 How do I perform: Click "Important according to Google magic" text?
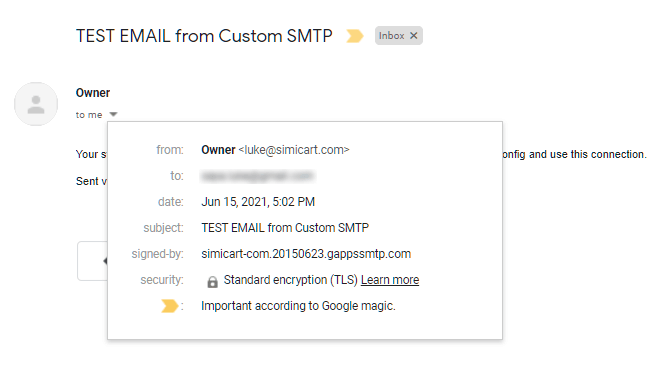[298, 306]
